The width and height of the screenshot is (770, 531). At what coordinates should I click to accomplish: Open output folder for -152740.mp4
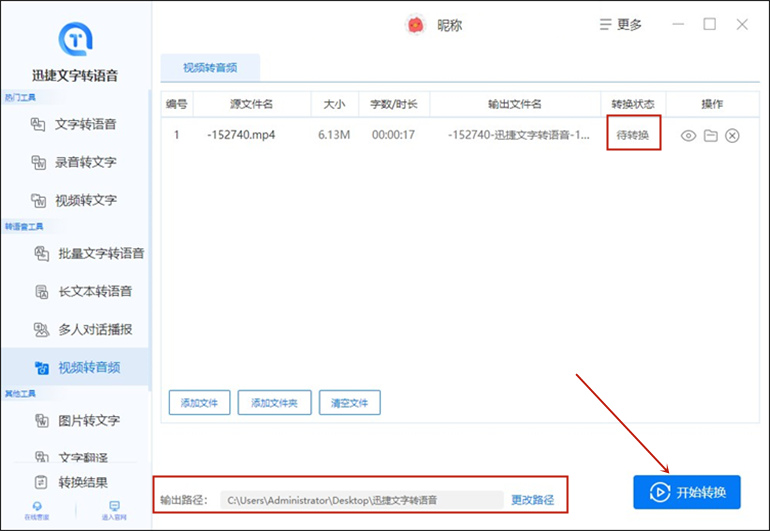point(711,136)
